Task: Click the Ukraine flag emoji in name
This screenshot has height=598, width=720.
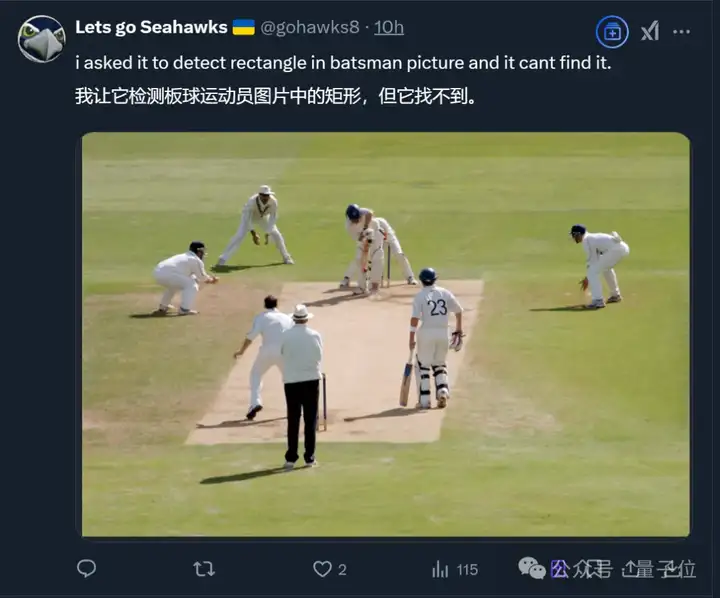Action: click(243, 27)
